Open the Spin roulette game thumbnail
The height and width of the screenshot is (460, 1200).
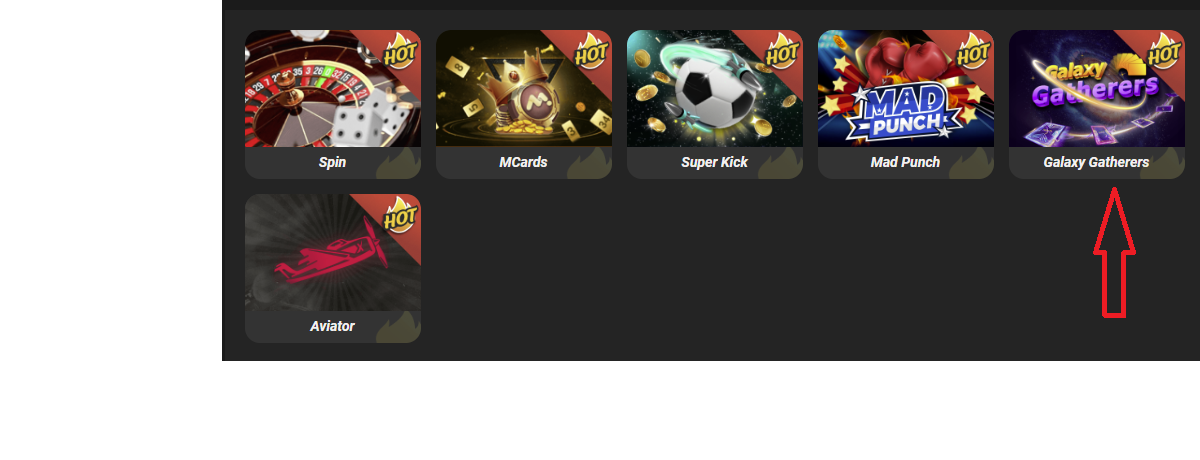point(333,88)
